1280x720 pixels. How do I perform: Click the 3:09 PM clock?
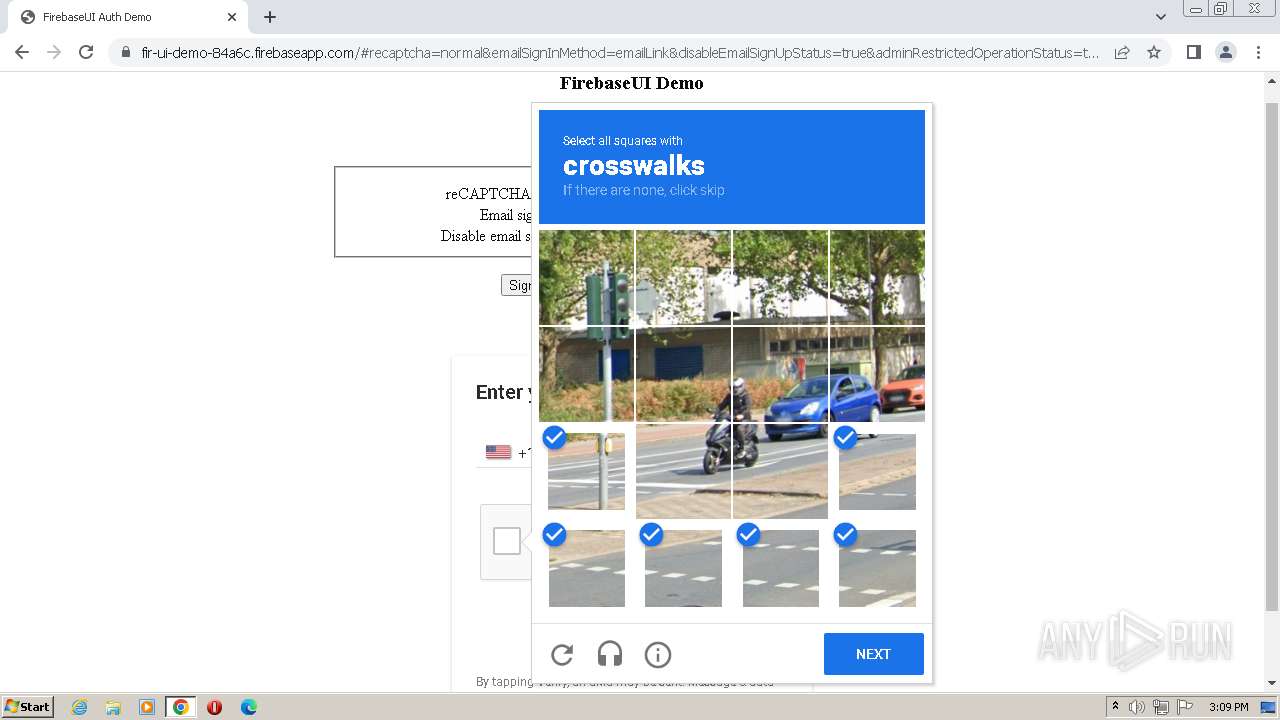(1229, 707)
